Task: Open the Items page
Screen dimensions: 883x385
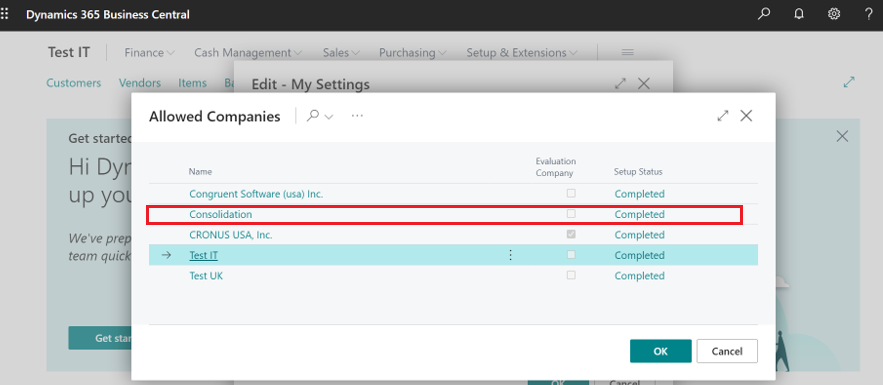Action: (193, 83)
